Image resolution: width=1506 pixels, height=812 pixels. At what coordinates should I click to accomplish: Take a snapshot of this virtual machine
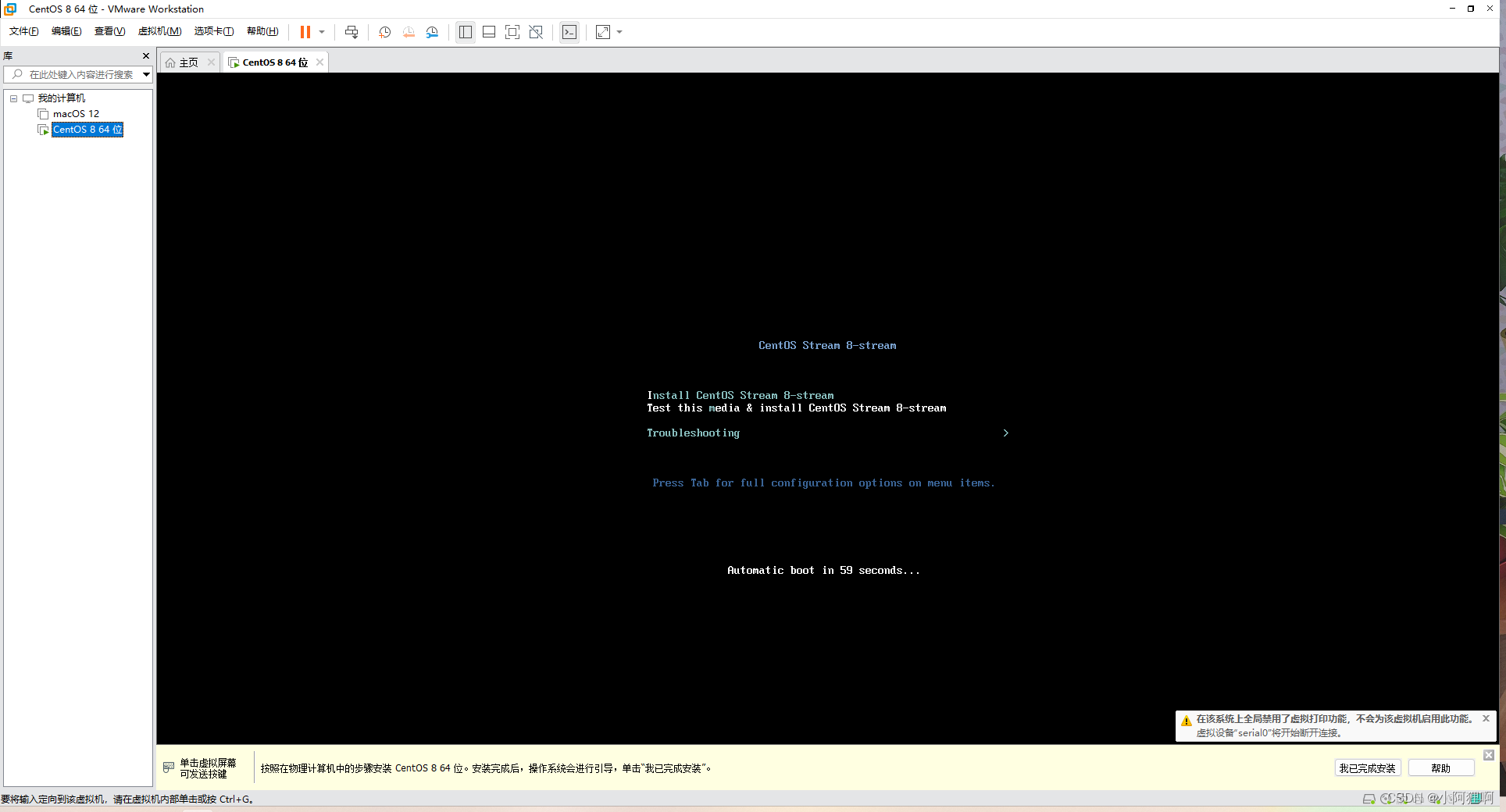385,32
